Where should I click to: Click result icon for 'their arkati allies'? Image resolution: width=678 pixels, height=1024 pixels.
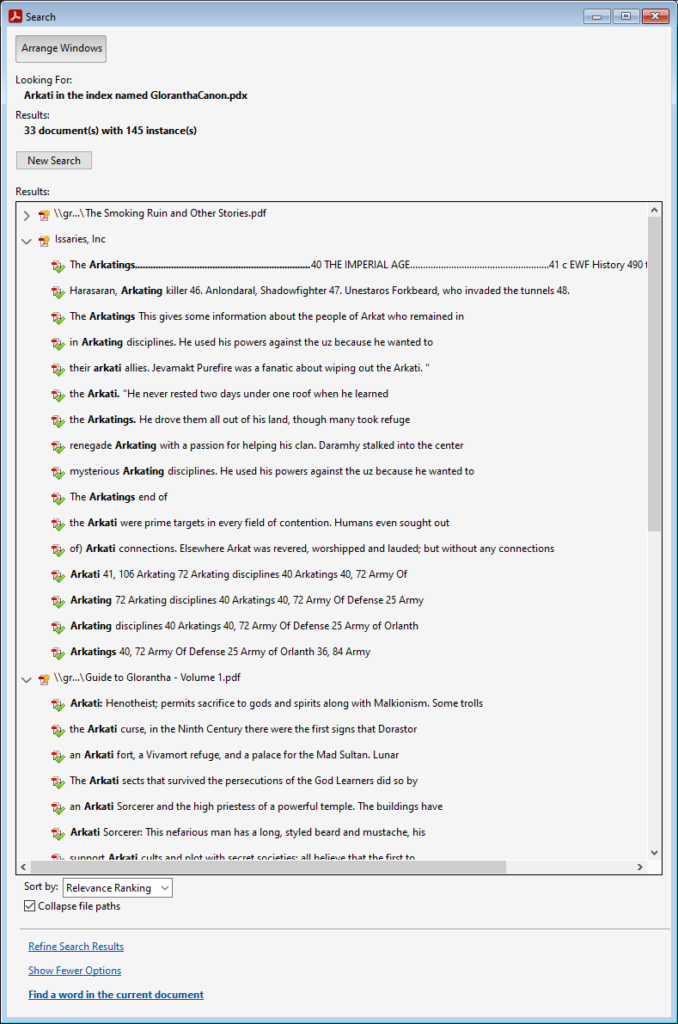click(x=58, y=369)
